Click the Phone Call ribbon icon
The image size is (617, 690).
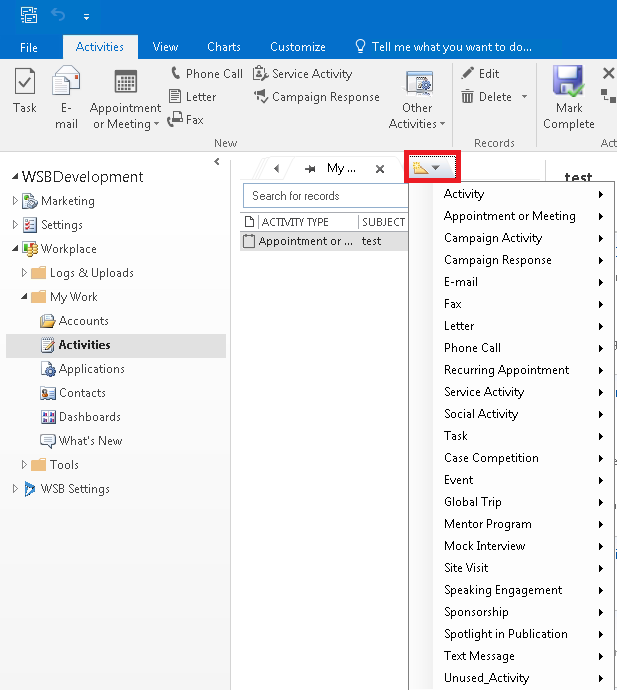click(x=176, y=73)
